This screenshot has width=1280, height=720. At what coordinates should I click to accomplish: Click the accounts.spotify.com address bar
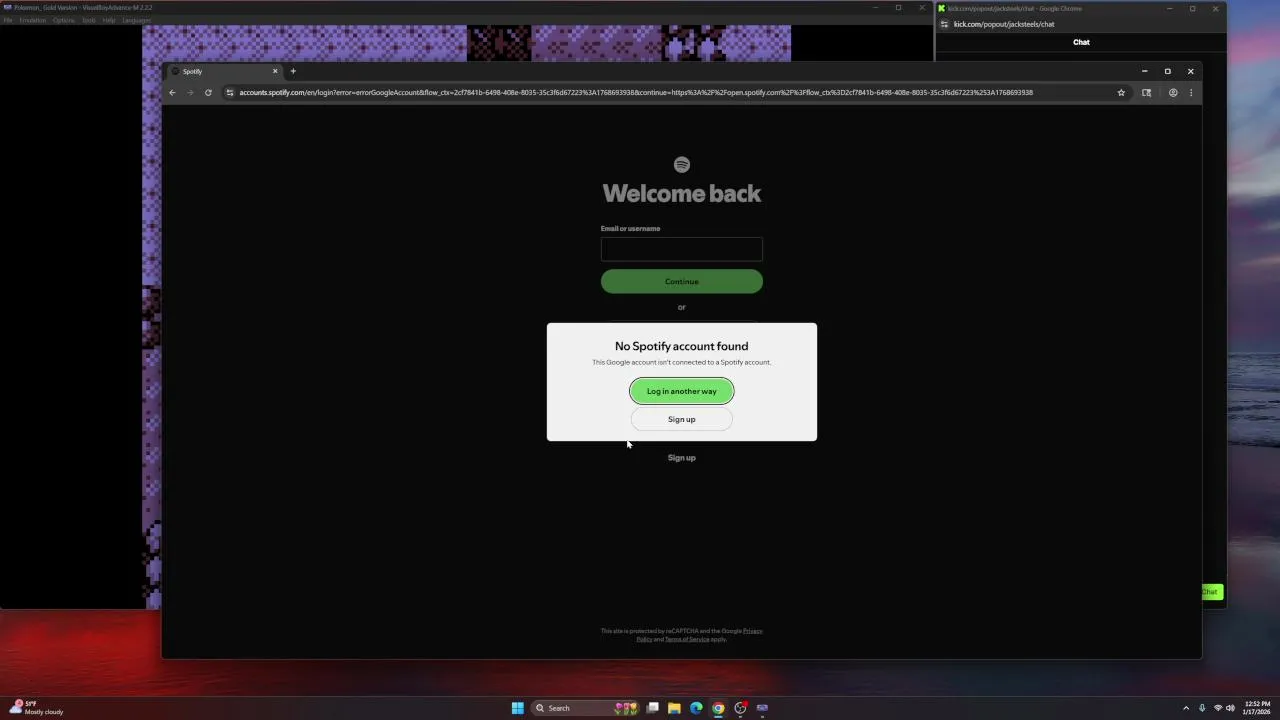[x=636, y=92]
